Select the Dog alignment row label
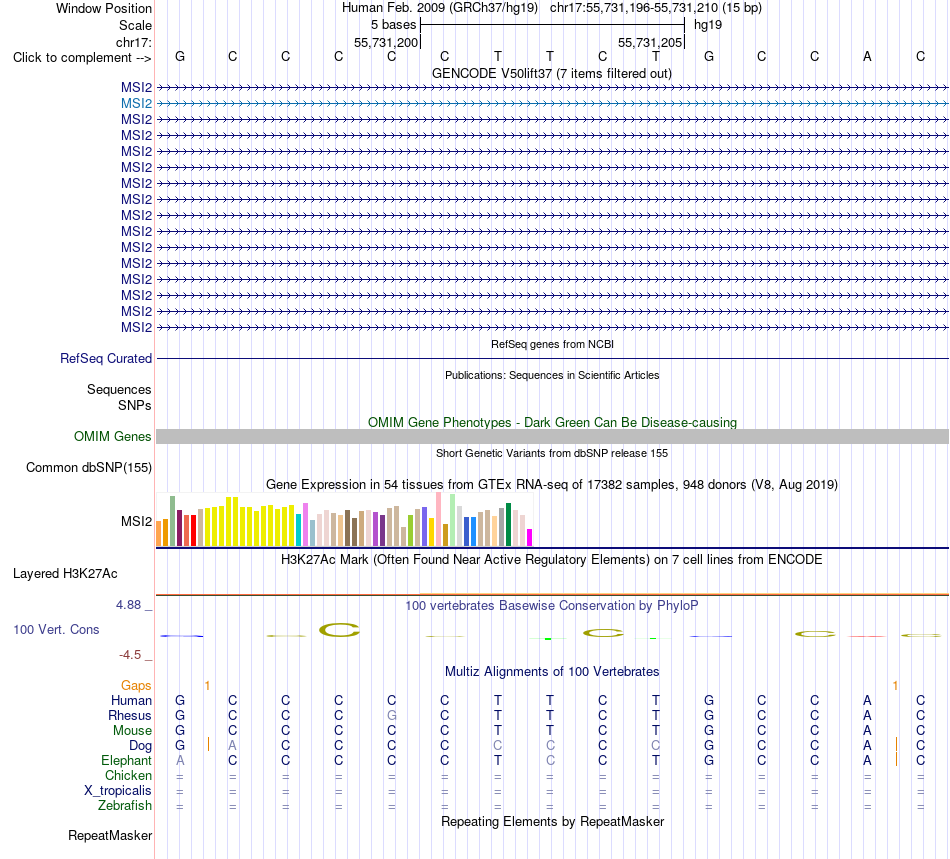The height and width of the screenshot is (859, 950). [141, 746]
